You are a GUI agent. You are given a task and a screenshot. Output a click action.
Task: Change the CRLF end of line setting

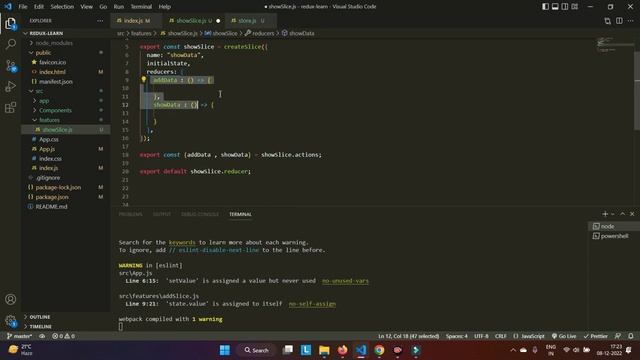pos(501,336)
